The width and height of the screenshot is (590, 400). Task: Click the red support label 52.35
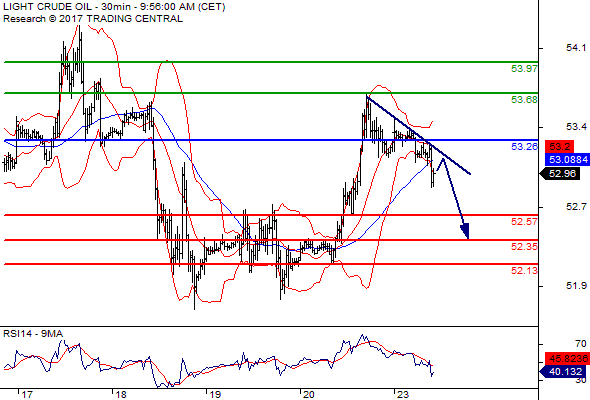[524, 246]
